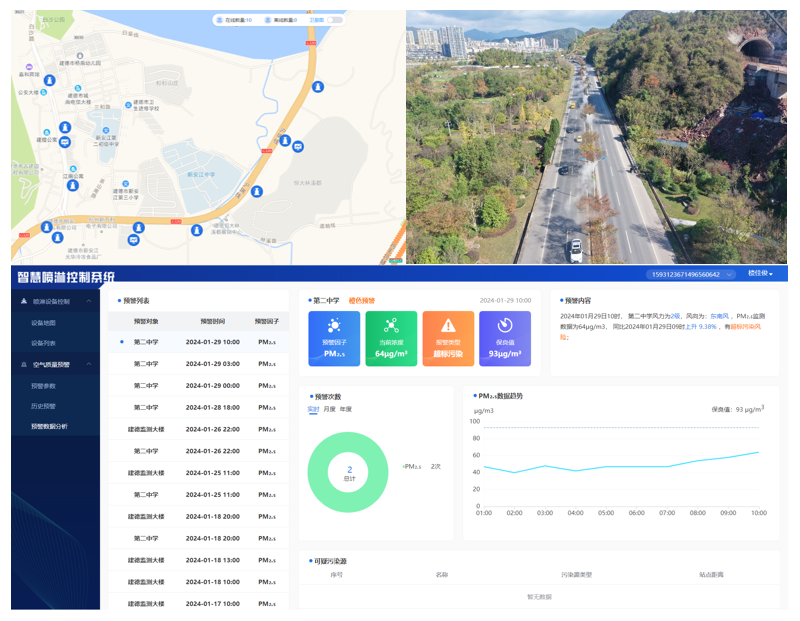Select northernmost spray marker east of the highway

(x=318, y=87)
